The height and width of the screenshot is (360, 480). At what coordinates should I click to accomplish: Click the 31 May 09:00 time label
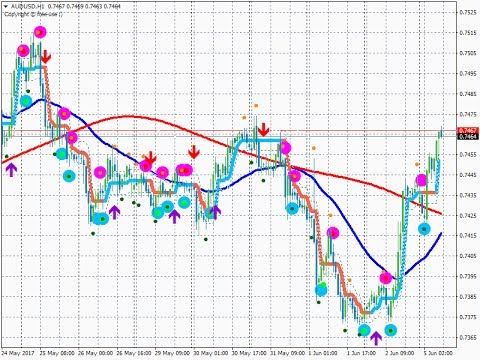coord(287,353)
